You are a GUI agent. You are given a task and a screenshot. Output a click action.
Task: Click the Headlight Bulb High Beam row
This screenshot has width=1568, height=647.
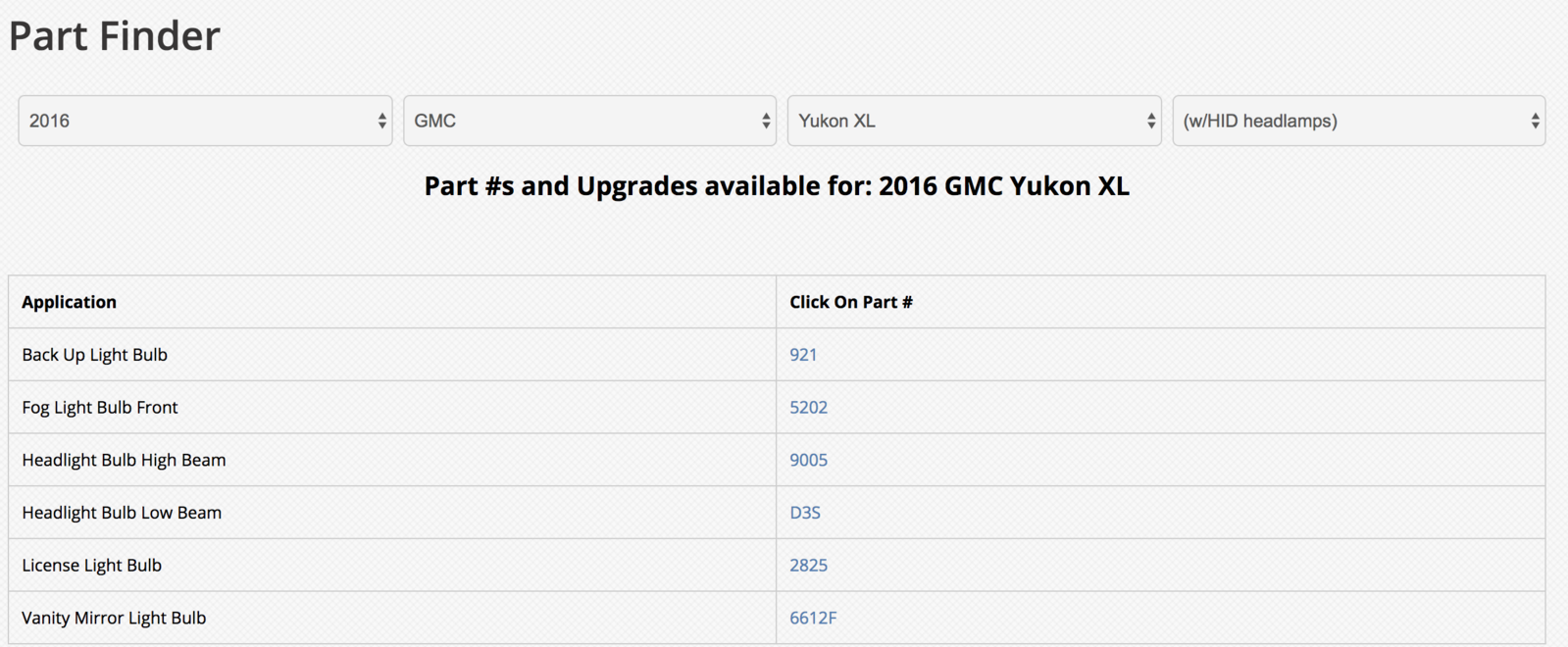(777, 460)
